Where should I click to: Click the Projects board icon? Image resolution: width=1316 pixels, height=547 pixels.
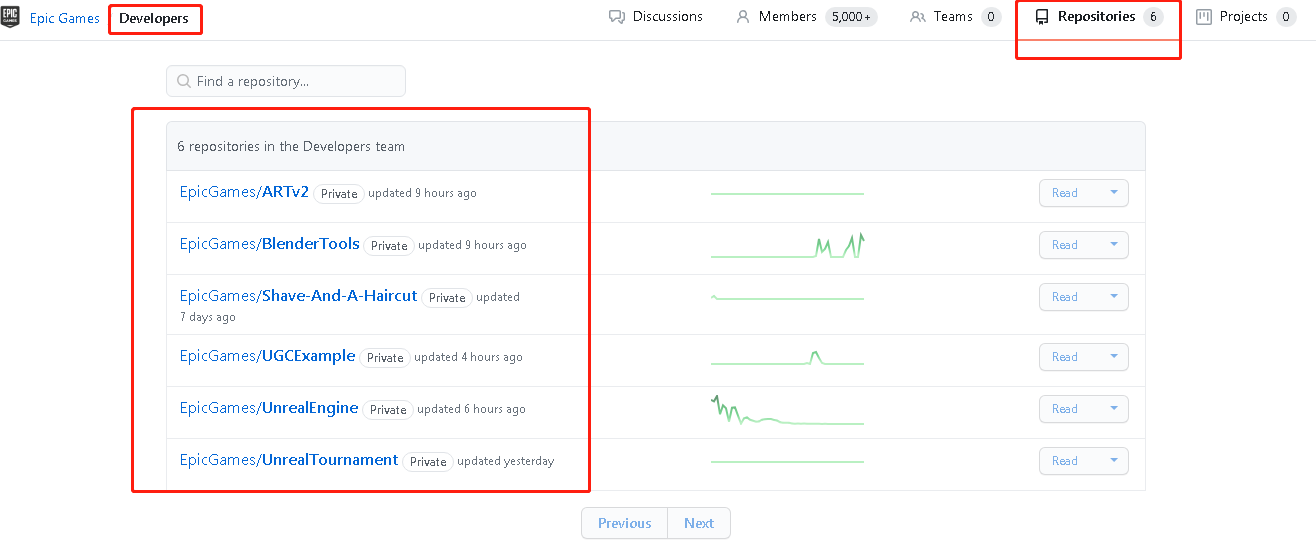tap(1204, 17)
